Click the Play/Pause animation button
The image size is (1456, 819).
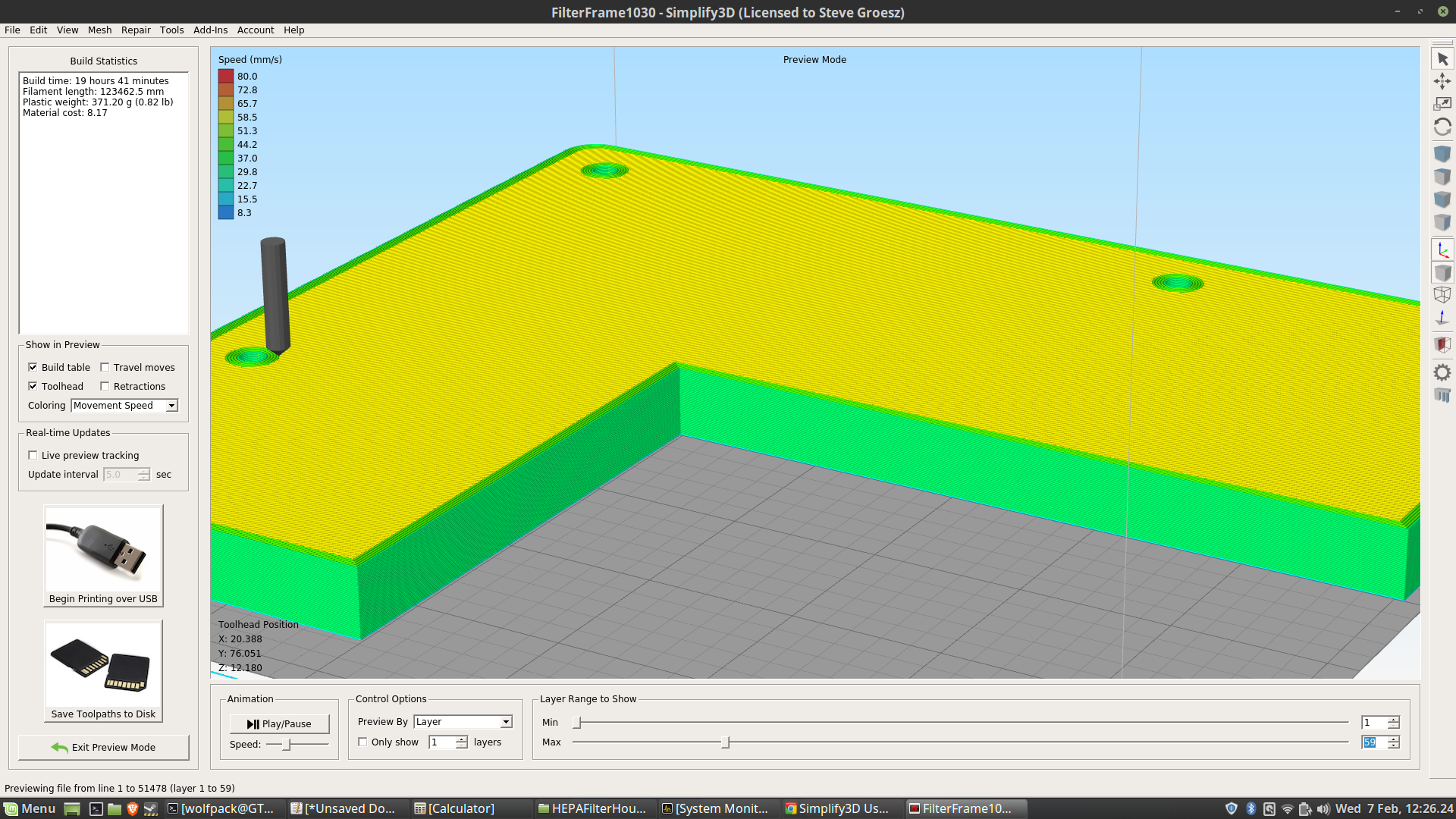pyautogui.click(x=279, y=724)
